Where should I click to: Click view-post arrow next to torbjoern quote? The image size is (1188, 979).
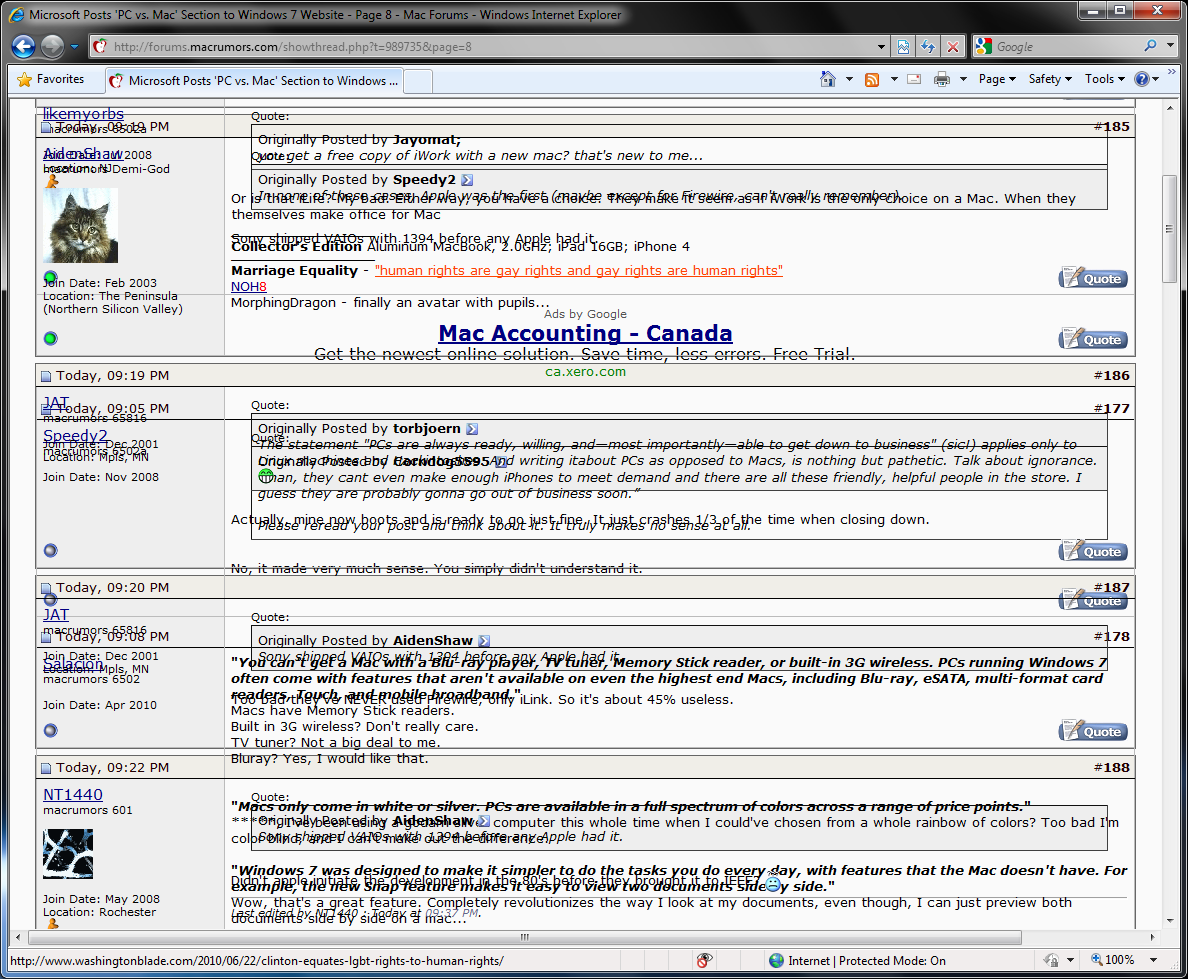click(472, 429)
